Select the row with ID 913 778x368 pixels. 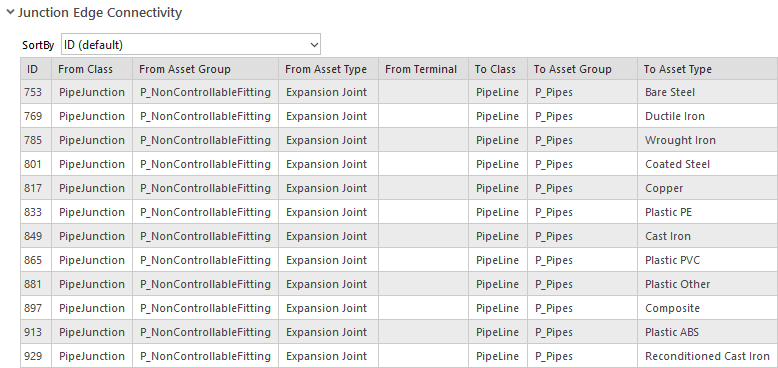399,332
